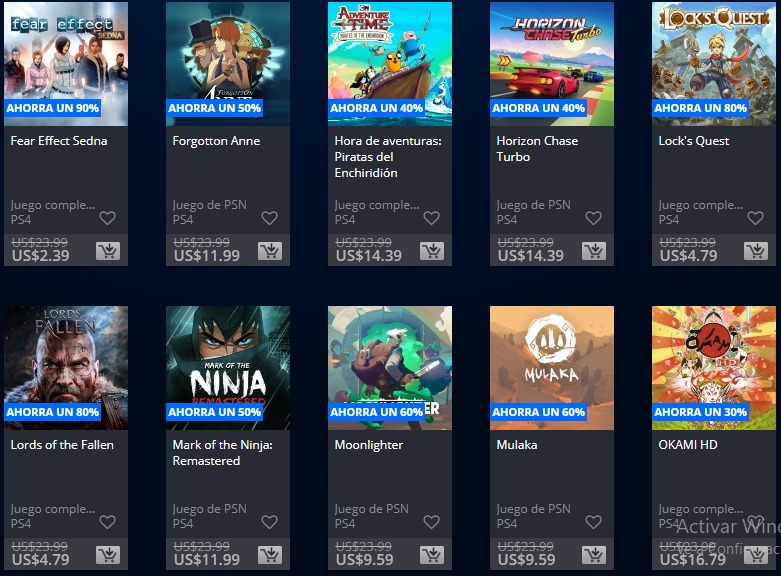The image size is (781, 576).
Task: Add Mark of the Ninja Remastered to cart
Action: pyautogui.click(x=270, y=555)
